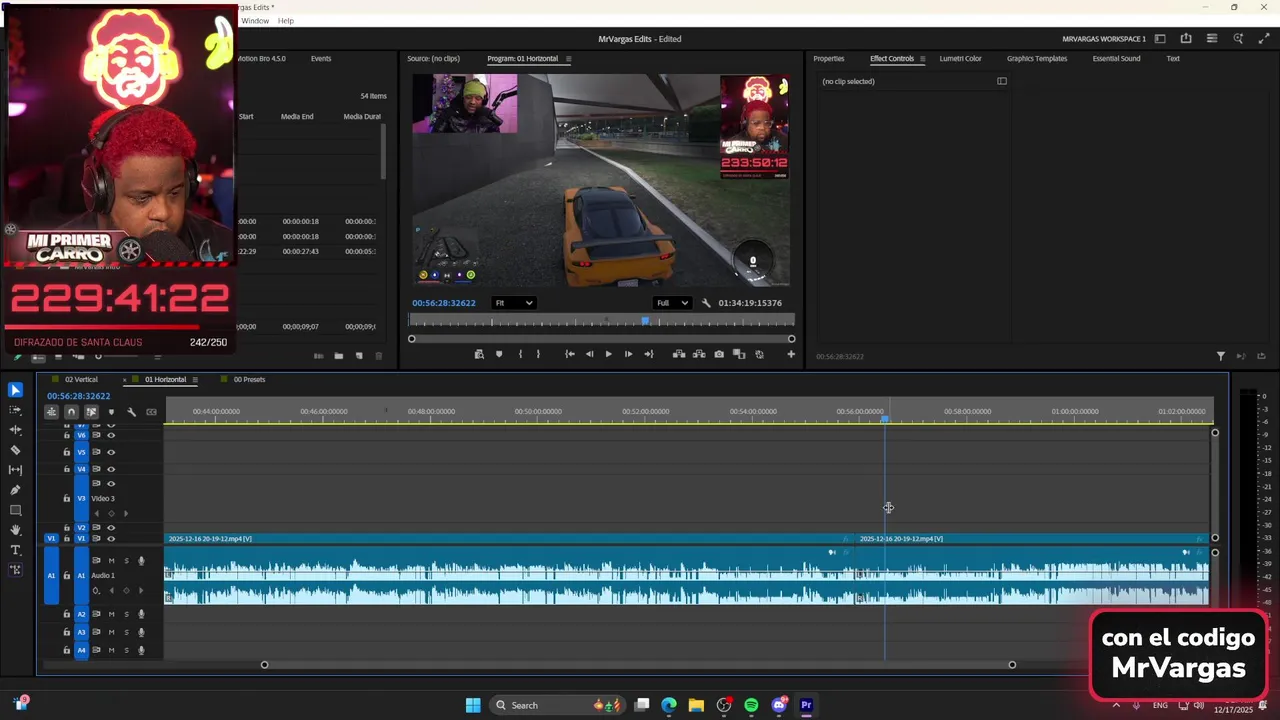Open Timeline display settings wrench
Screen dimensions: 1280x720
pyautogui.click(x=131, y=412)
